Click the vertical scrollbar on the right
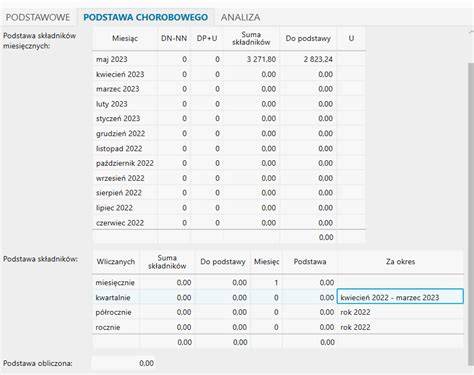Image resolution: width=474 pixels, height=375 pixels. point(471,213)
